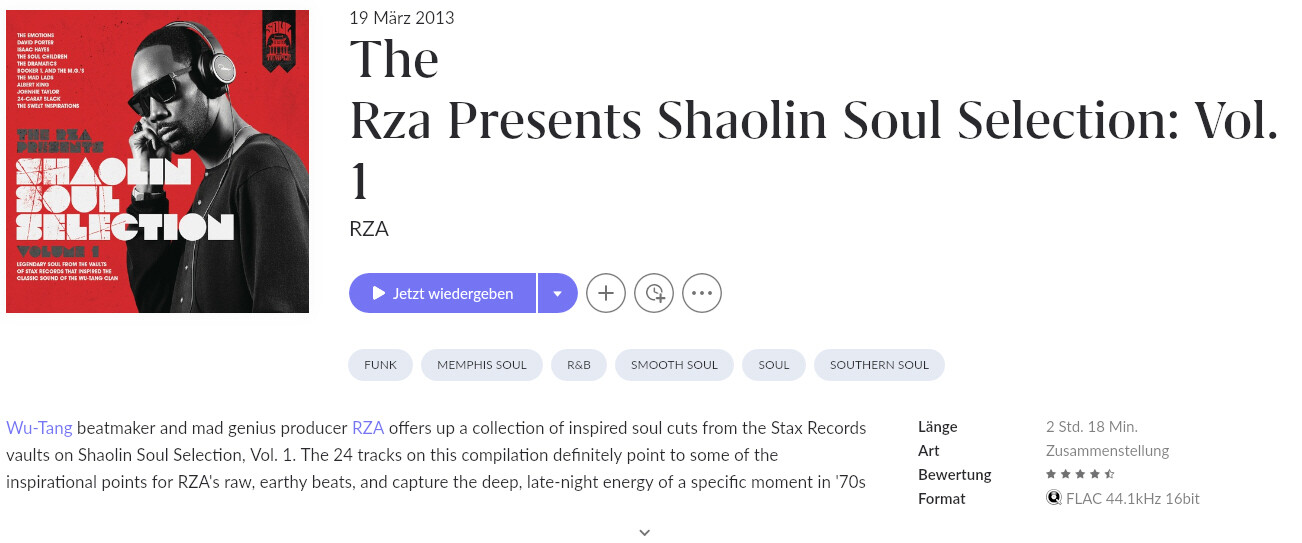The image size is (1302, 543).
Task: Click the Shaolin Soul Selection album cover
Action: pyautogui.click(x=157, y=161)
